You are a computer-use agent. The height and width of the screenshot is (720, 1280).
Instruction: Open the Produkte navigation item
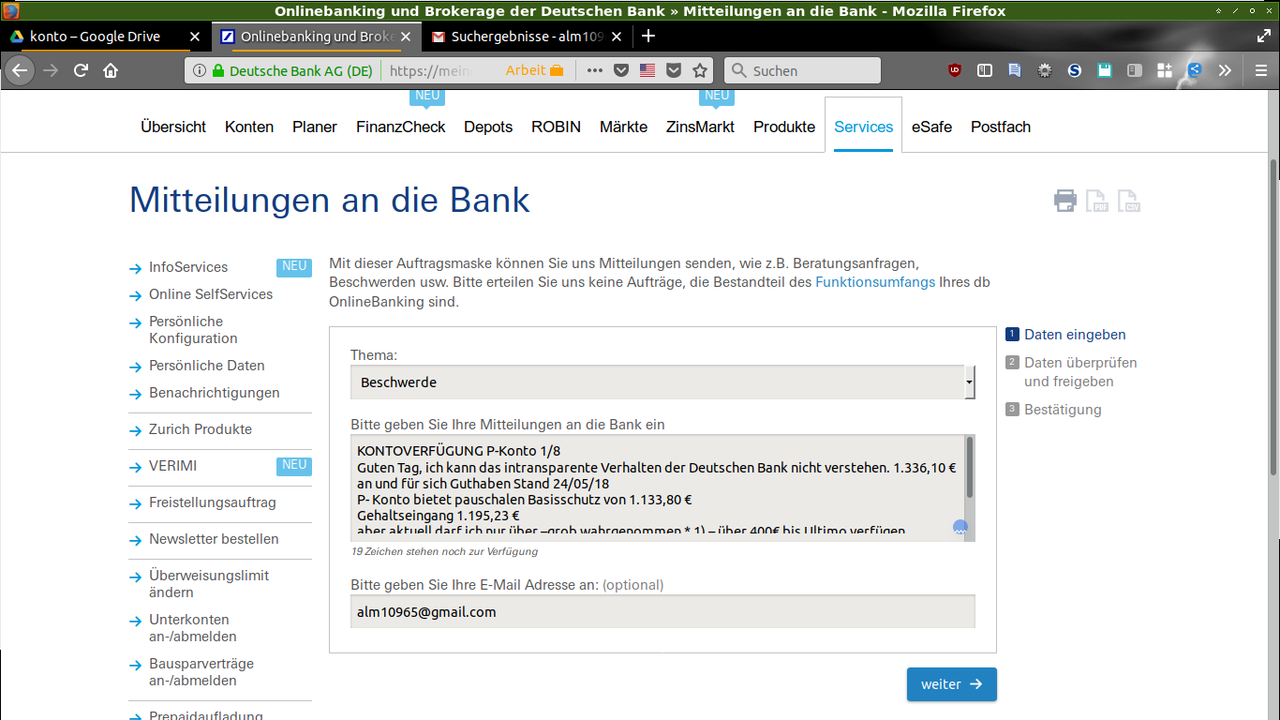[784, 127]
